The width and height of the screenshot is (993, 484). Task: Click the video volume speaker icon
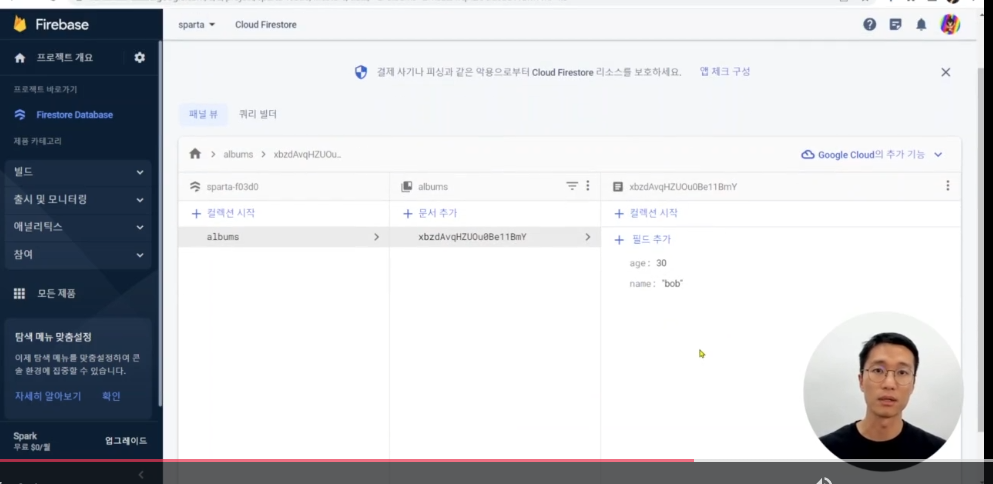click(824, 480)
